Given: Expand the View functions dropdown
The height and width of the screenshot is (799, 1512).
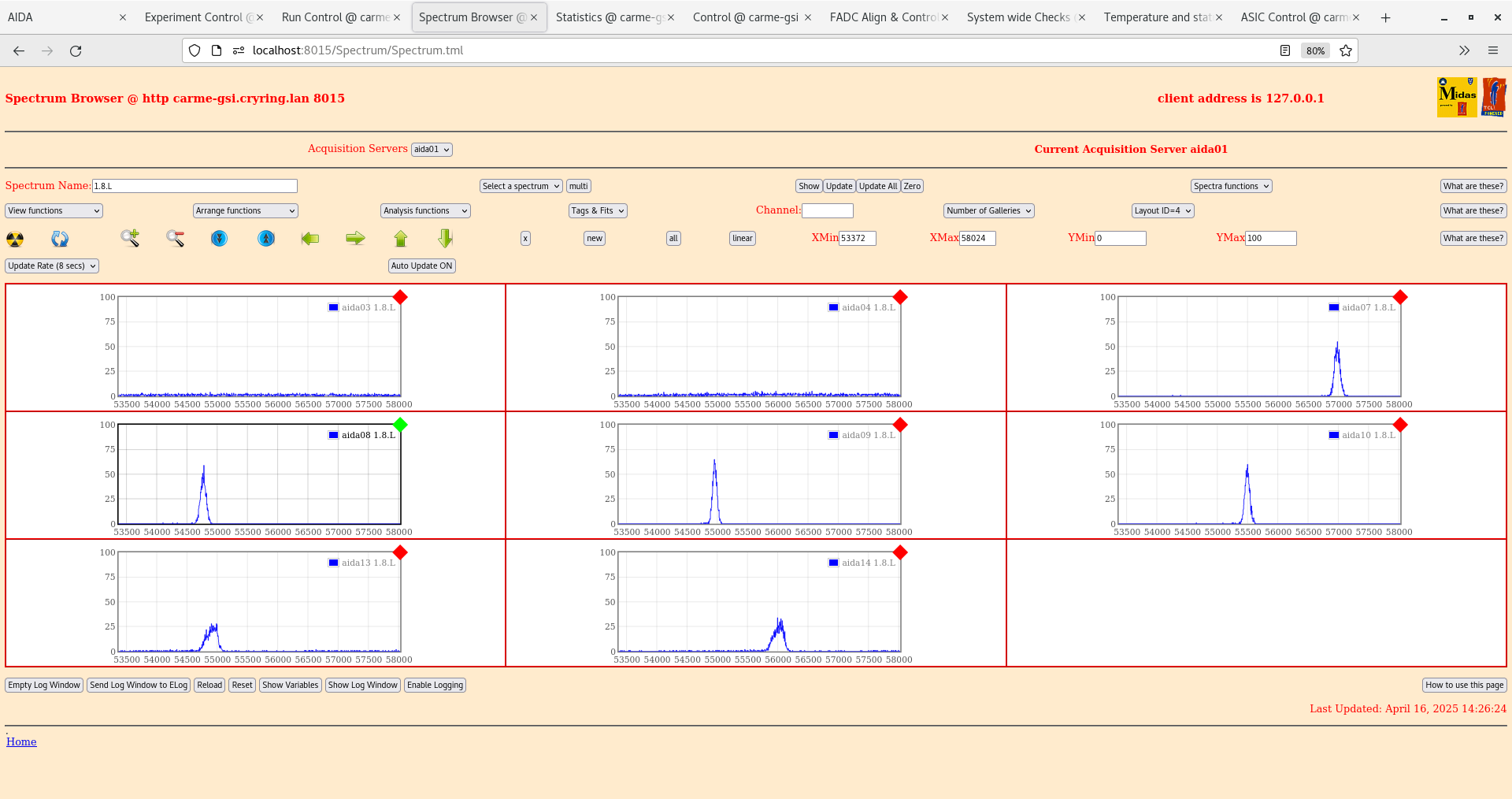Looking at the screenshot, I should tap(54, 210).
